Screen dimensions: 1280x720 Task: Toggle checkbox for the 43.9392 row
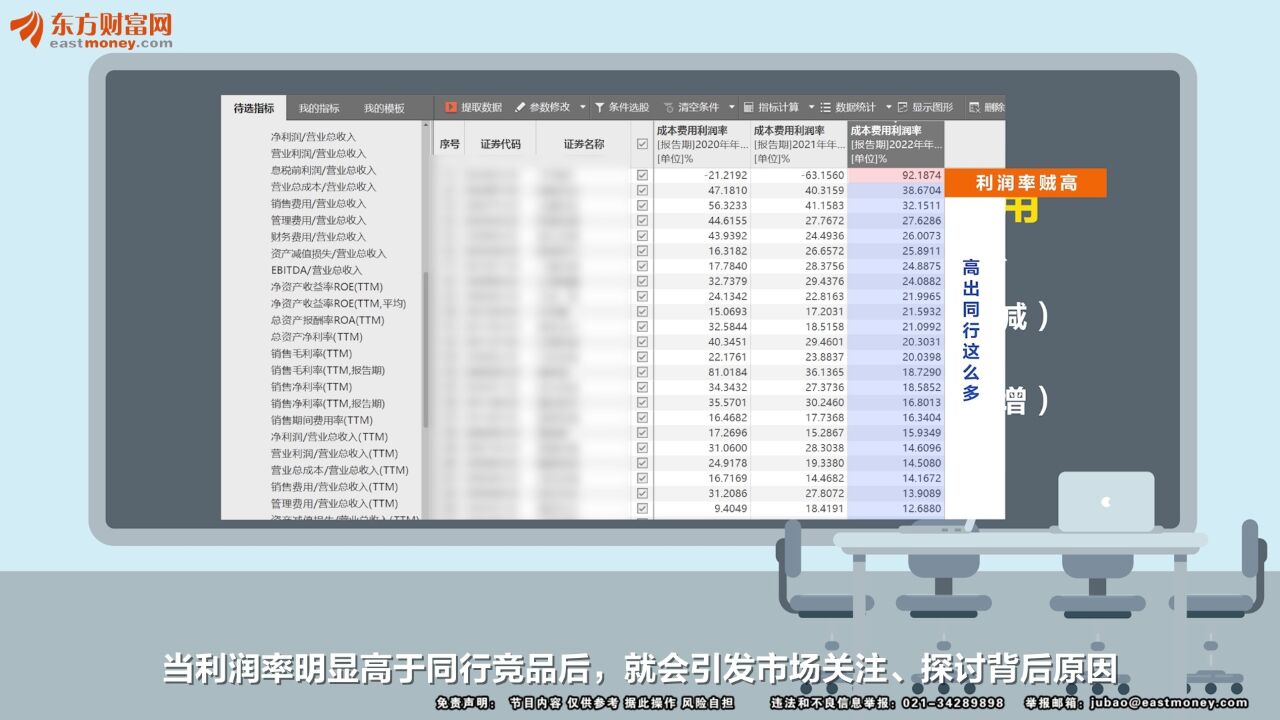click(x=642, y=236)
